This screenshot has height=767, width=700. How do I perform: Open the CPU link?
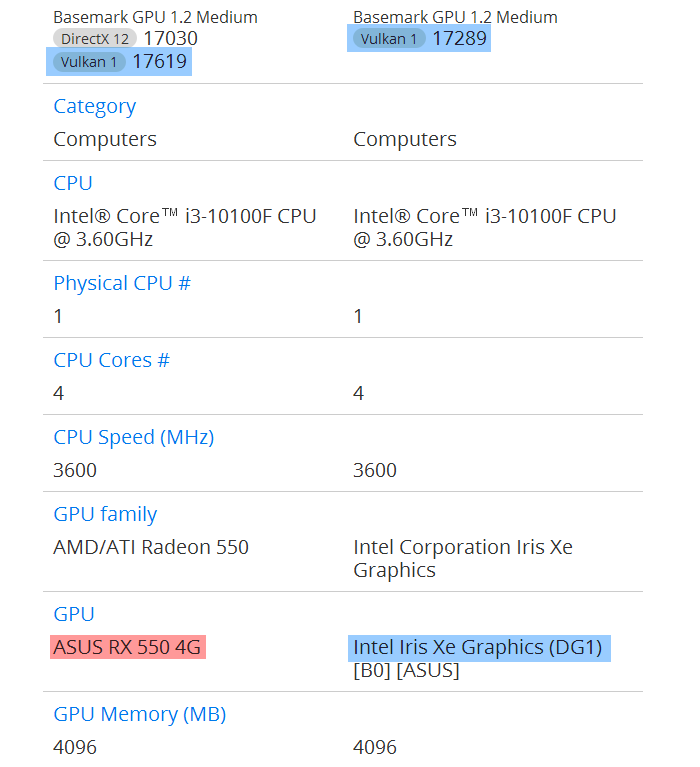click(x=73, y=183)
